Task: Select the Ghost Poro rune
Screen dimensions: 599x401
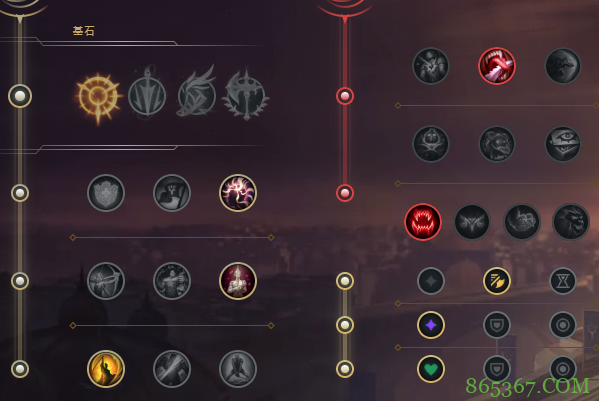Action: pyautogui.click(x=497, y=144)
